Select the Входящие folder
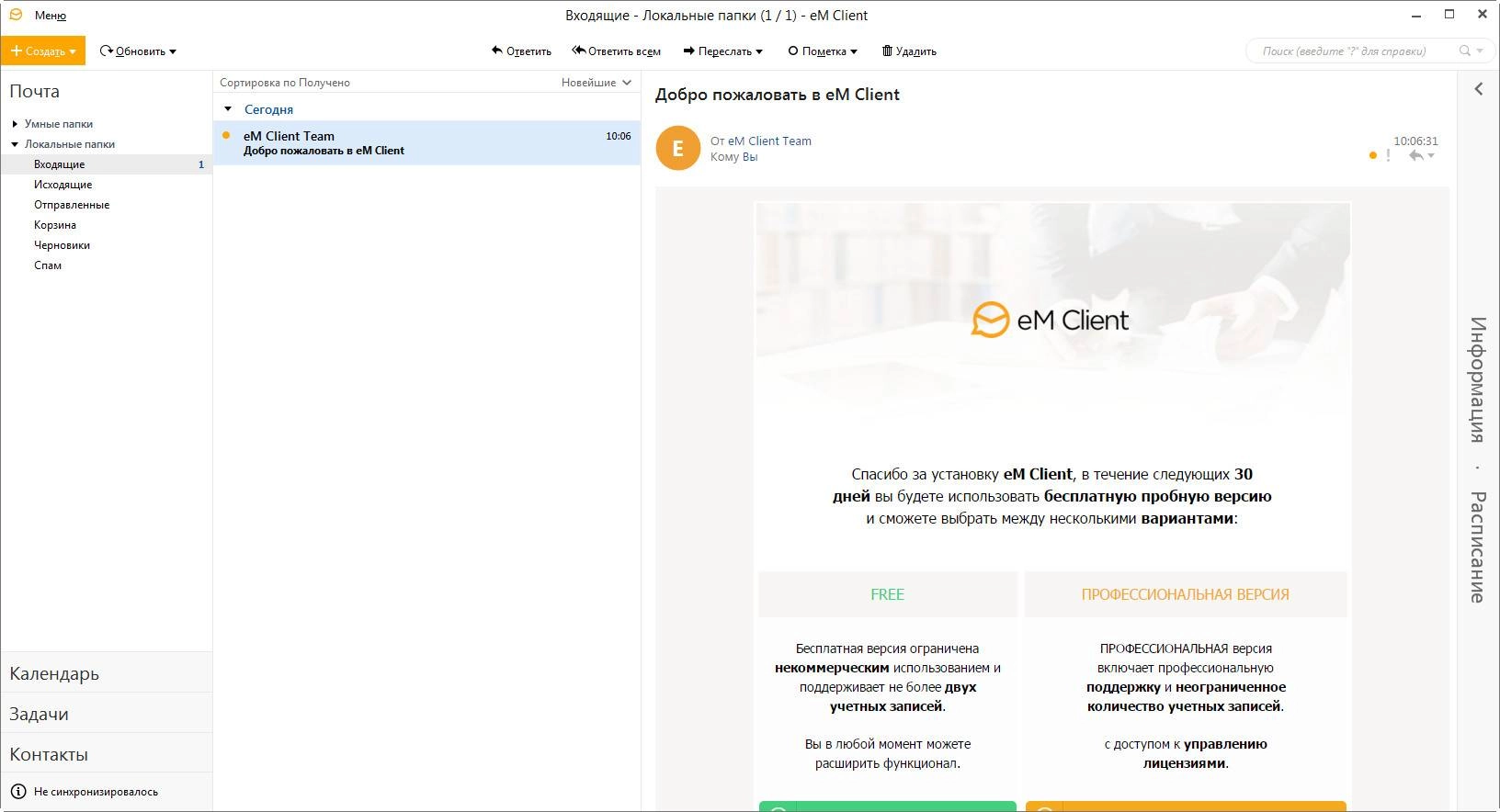This screenshot has width=1500, height=812. pyautogui.click(x=107, y=164)
